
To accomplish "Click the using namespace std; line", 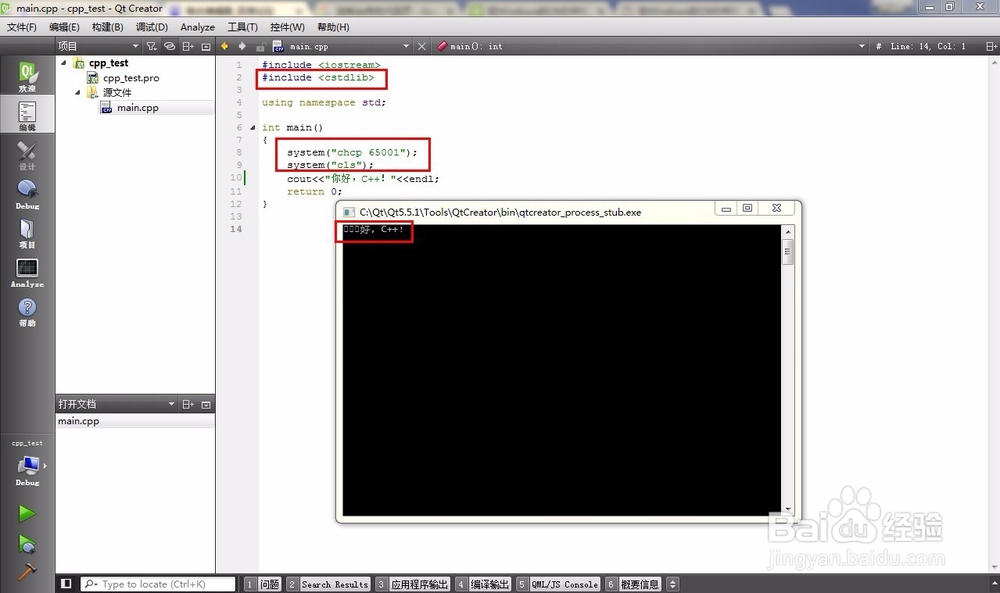I will click(x=323, y=103).
